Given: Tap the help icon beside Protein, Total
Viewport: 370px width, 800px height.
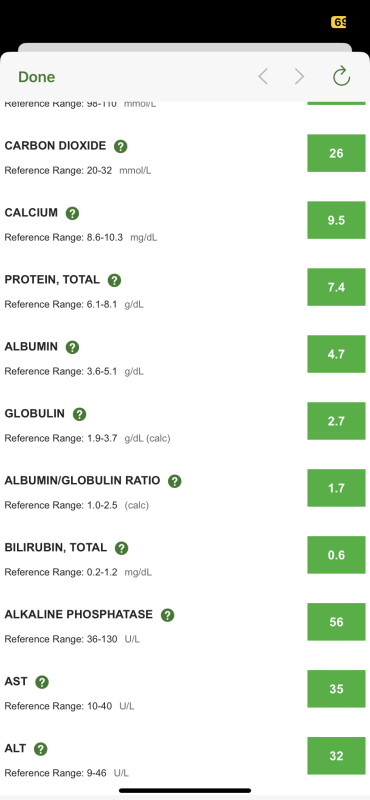Looking at the screenshot, I should pyautogui.click(x=114, y=280).
